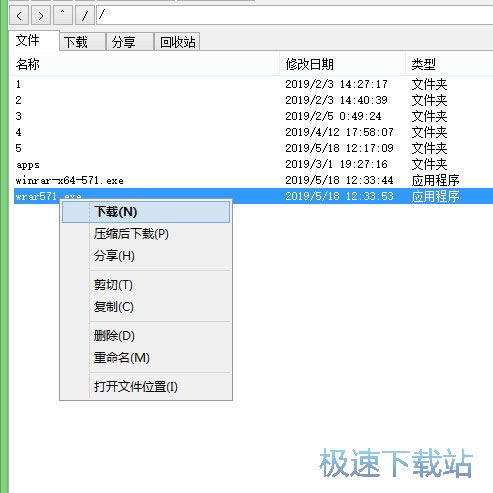The width and height of the screenshot is (493, 493).
Task: Go up one directory level
Action: coord(62,15)
